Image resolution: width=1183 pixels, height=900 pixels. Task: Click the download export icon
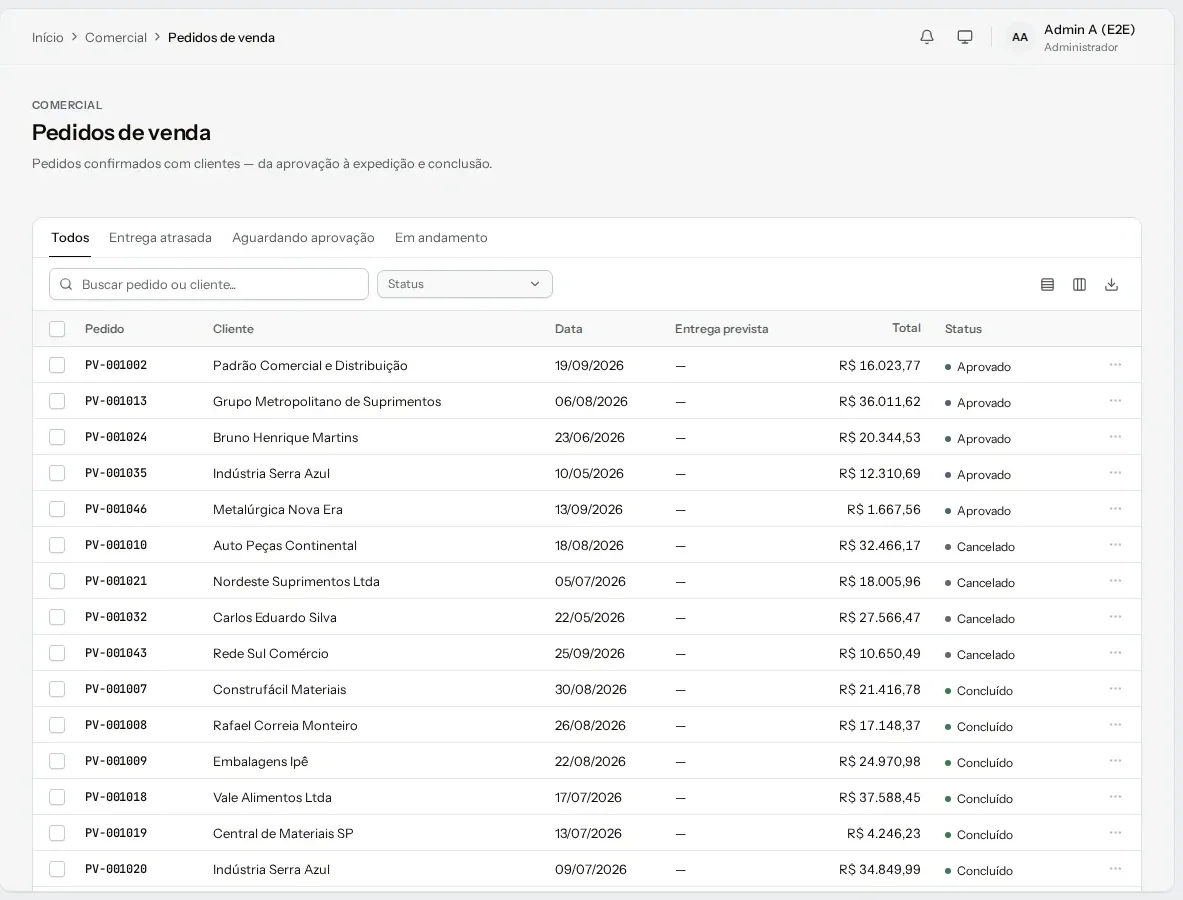click(x=1111, y=284)
